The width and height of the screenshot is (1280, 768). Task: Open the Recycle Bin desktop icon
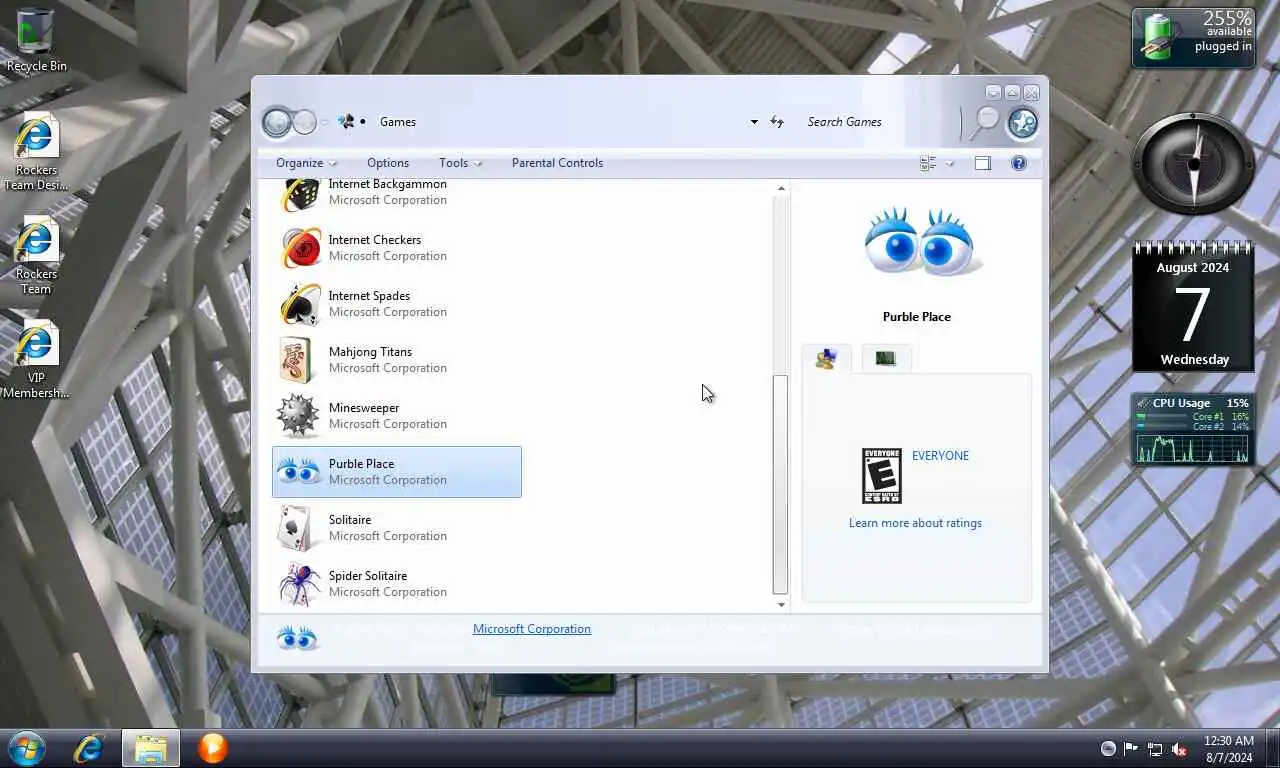tap(36, 40)
